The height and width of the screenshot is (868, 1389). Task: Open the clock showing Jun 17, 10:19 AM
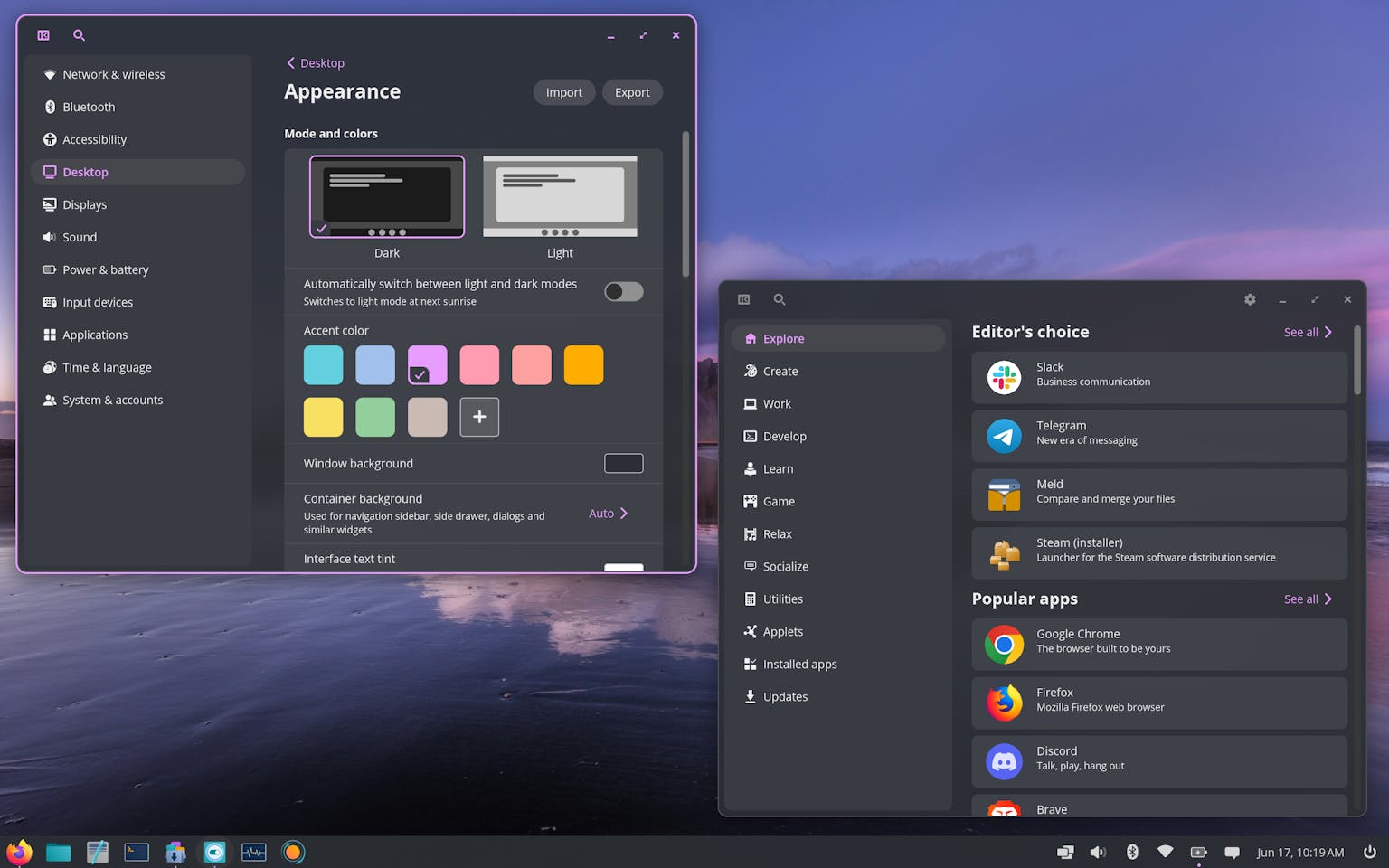[x=1299, y=852]
